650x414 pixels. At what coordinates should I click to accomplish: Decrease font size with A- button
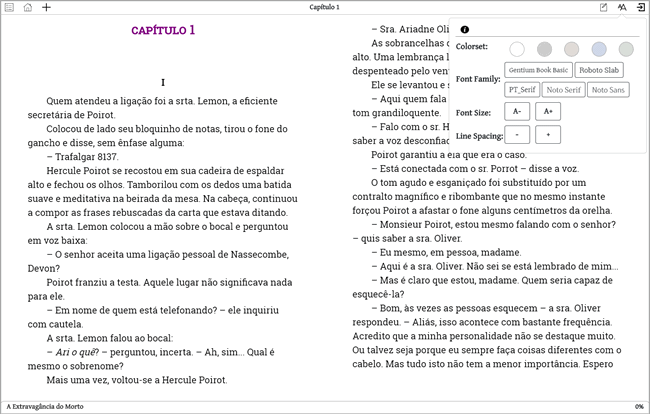517,111
